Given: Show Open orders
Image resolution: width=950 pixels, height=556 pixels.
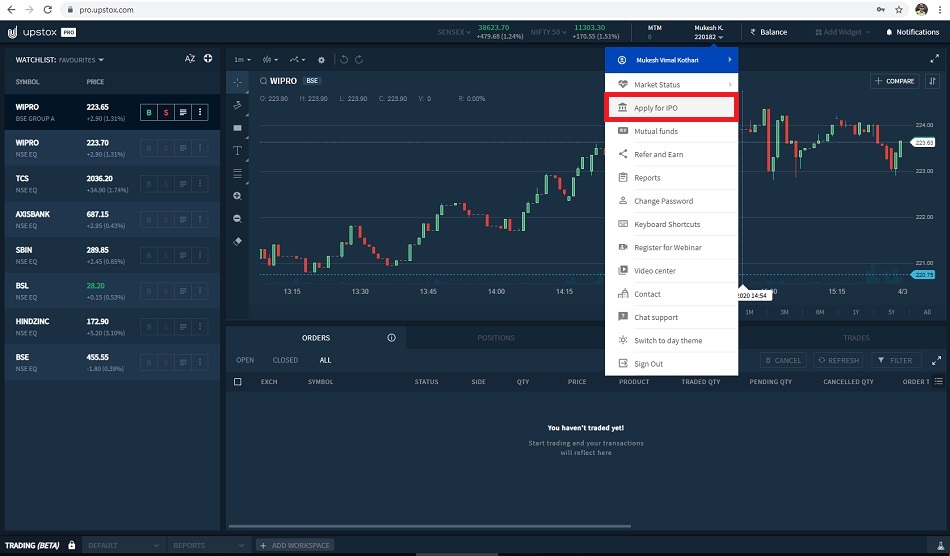Looking at the screenshot, I should (245, 360).
